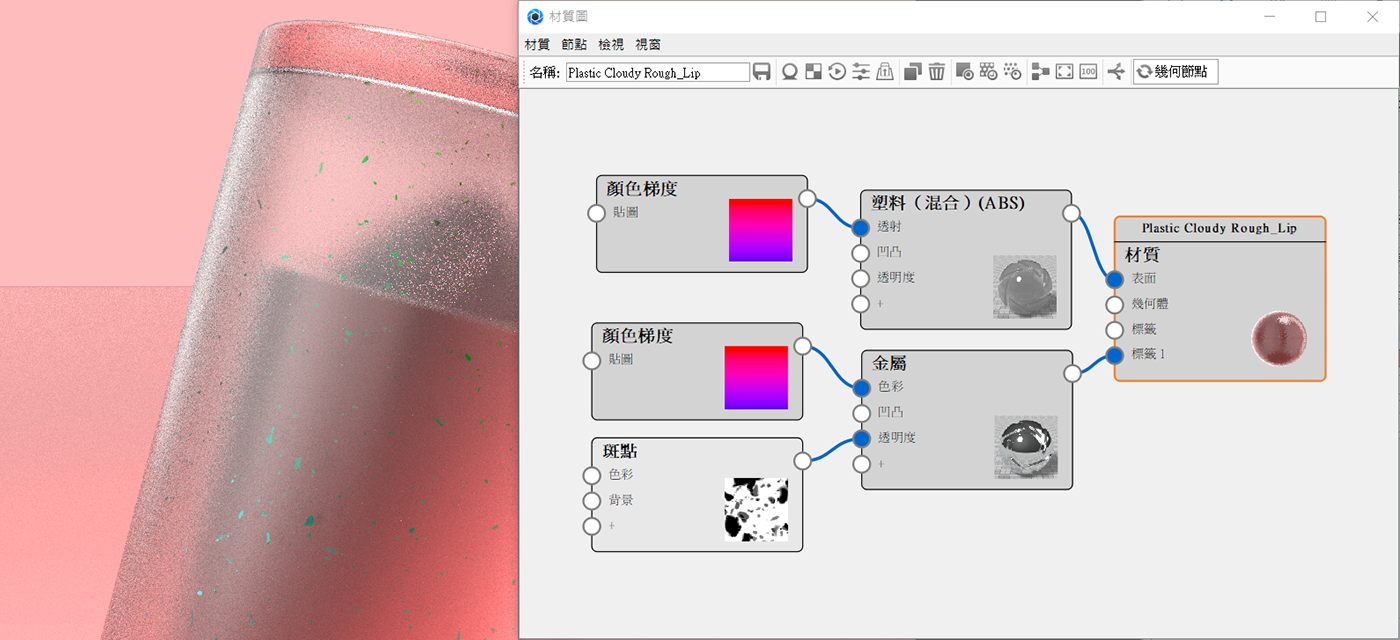
Task: Open the 檢視 menu
Action: click(611, 45)
